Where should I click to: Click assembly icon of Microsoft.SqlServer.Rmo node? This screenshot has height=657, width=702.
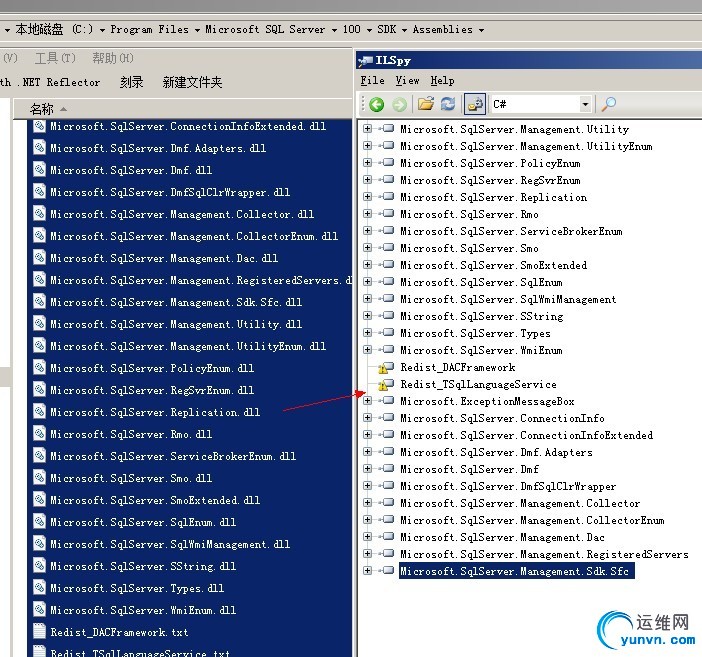[x=388, y=214]
